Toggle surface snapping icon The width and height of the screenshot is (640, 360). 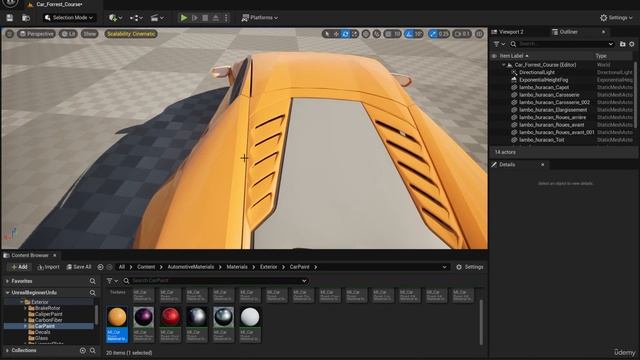[x=376, y=34]
